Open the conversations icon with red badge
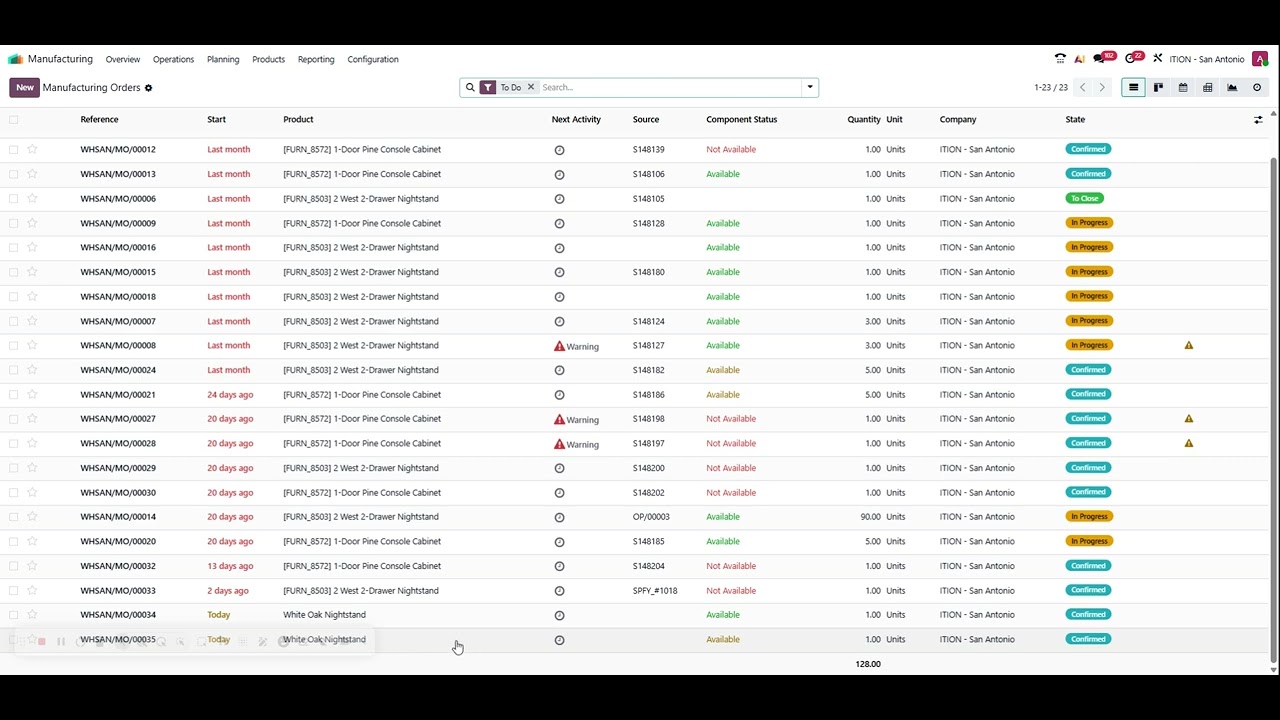1280x720 pixels. tap(1103, 58)
